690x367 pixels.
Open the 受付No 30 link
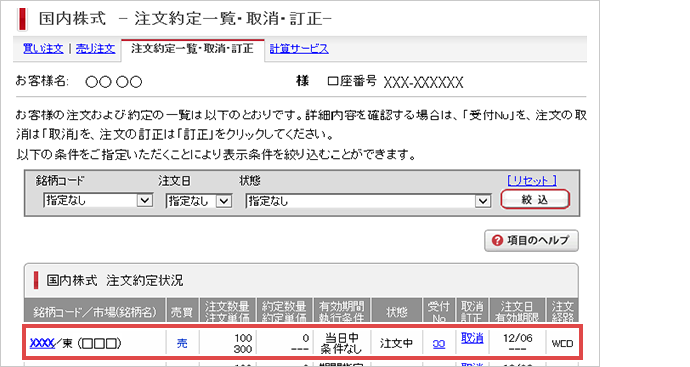click(x=438, y=344)
